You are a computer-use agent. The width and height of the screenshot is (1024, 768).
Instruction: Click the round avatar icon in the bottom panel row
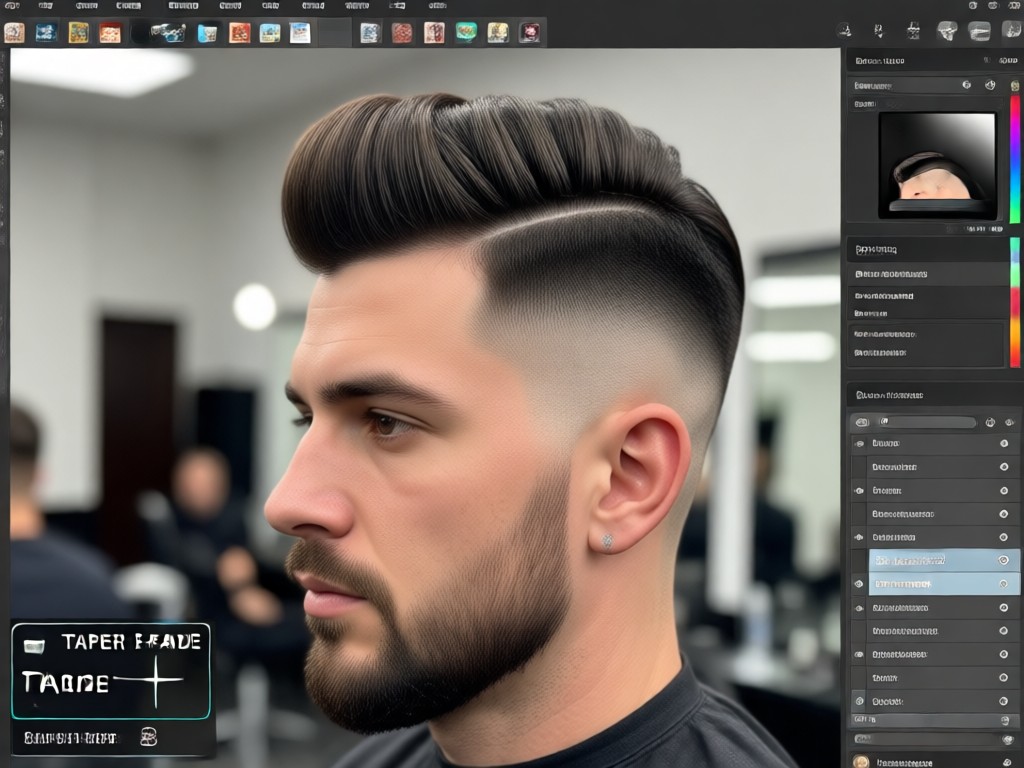(861, 761)
